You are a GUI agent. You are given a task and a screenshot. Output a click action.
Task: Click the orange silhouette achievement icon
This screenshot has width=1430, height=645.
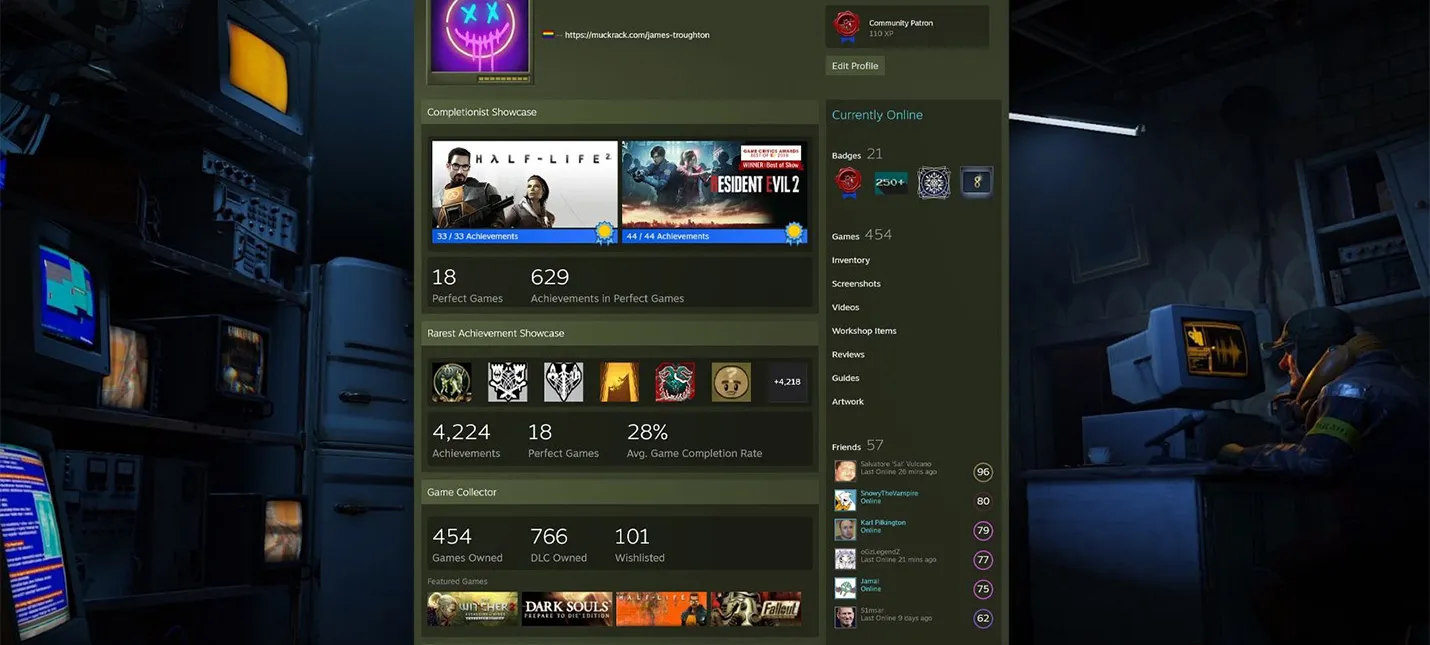pyautogui.click(x=619, y=382)
